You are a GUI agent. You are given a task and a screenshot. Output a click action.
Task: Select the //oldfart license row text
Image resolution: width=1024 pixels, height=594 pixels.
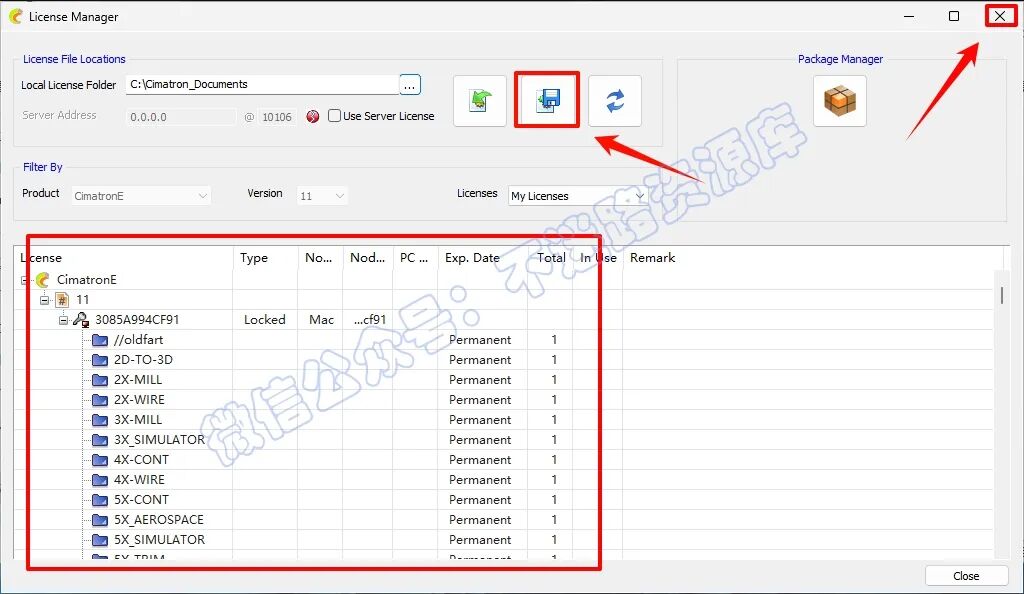[138, 340]
